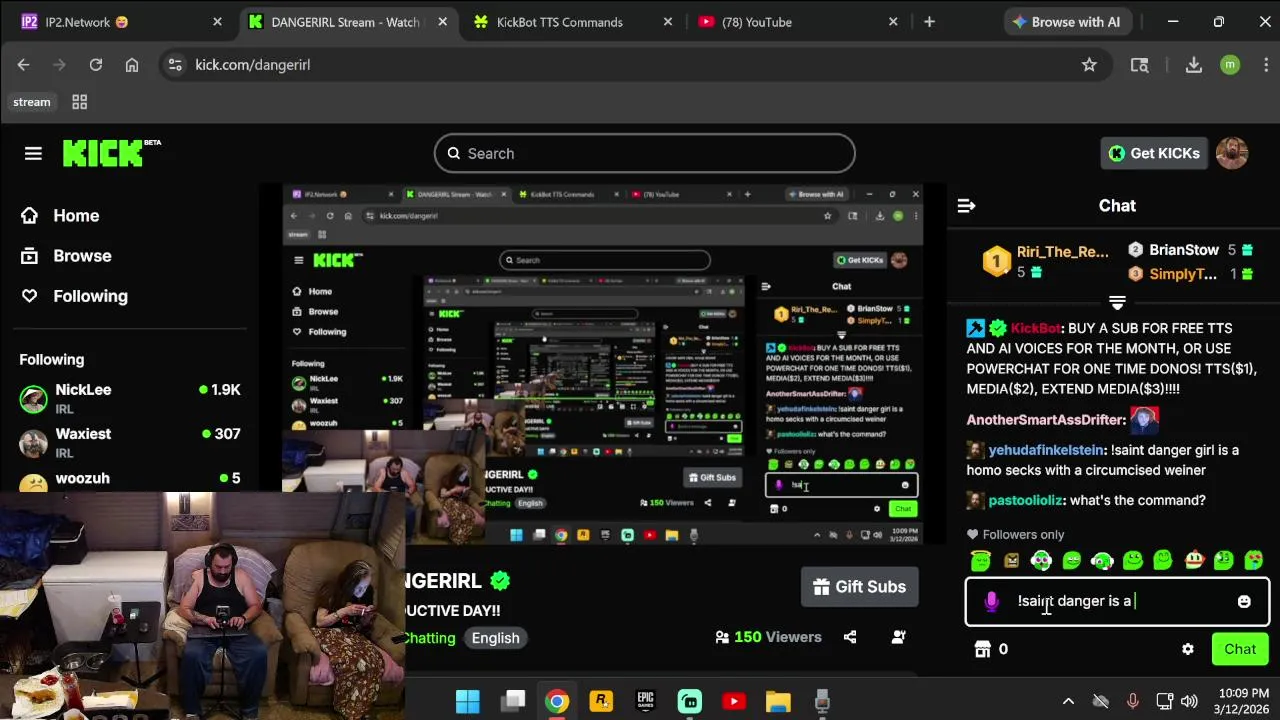Click Browse with AI button

pos(1066,22)
